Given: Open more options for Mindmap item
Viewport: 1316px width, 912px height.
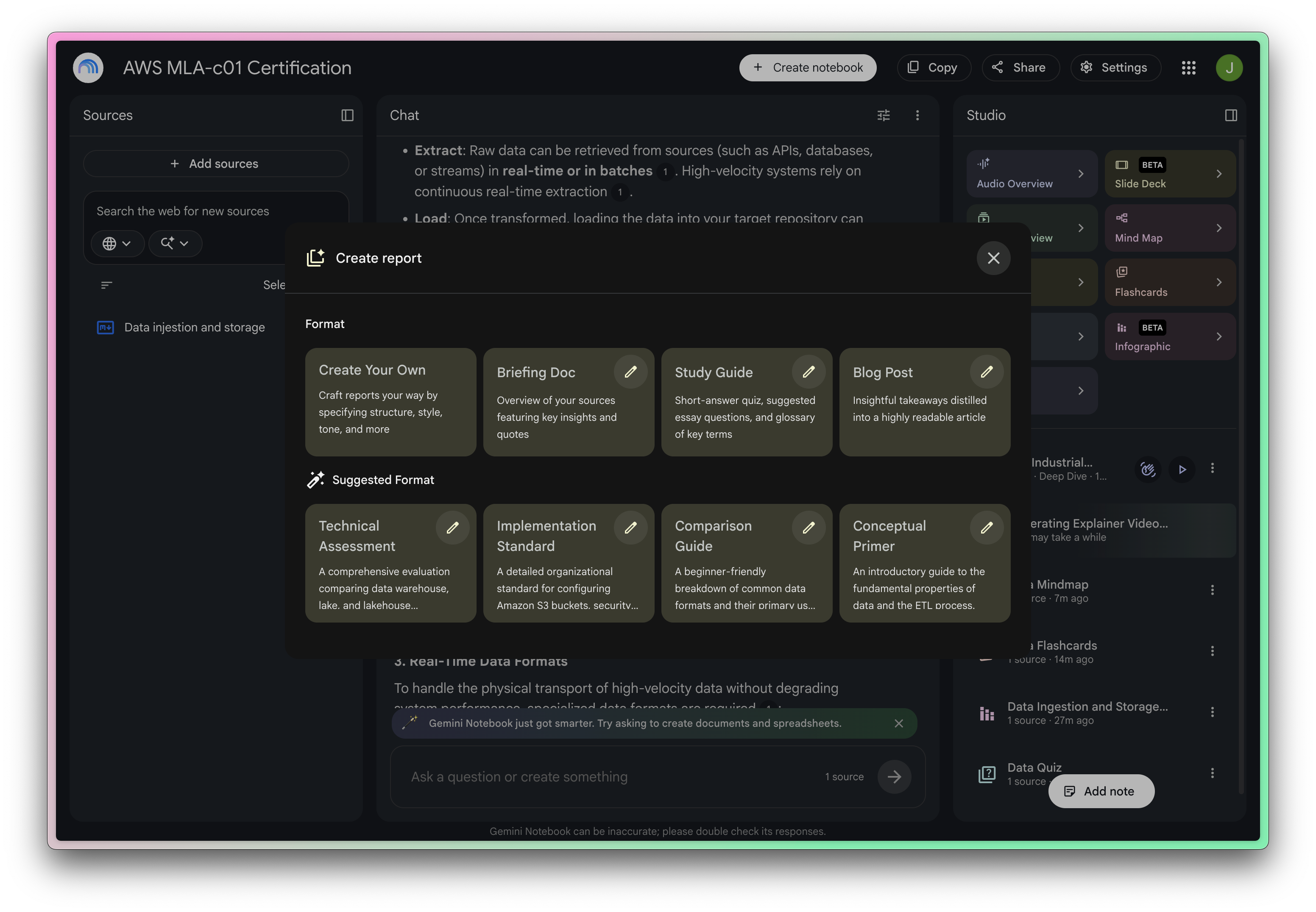Looking at the screenshot, I should click(x=1212, y=590).
